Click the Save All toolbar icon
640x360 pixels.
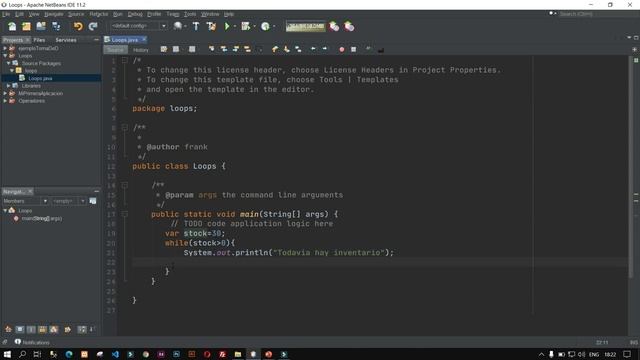tap(56, 27)
